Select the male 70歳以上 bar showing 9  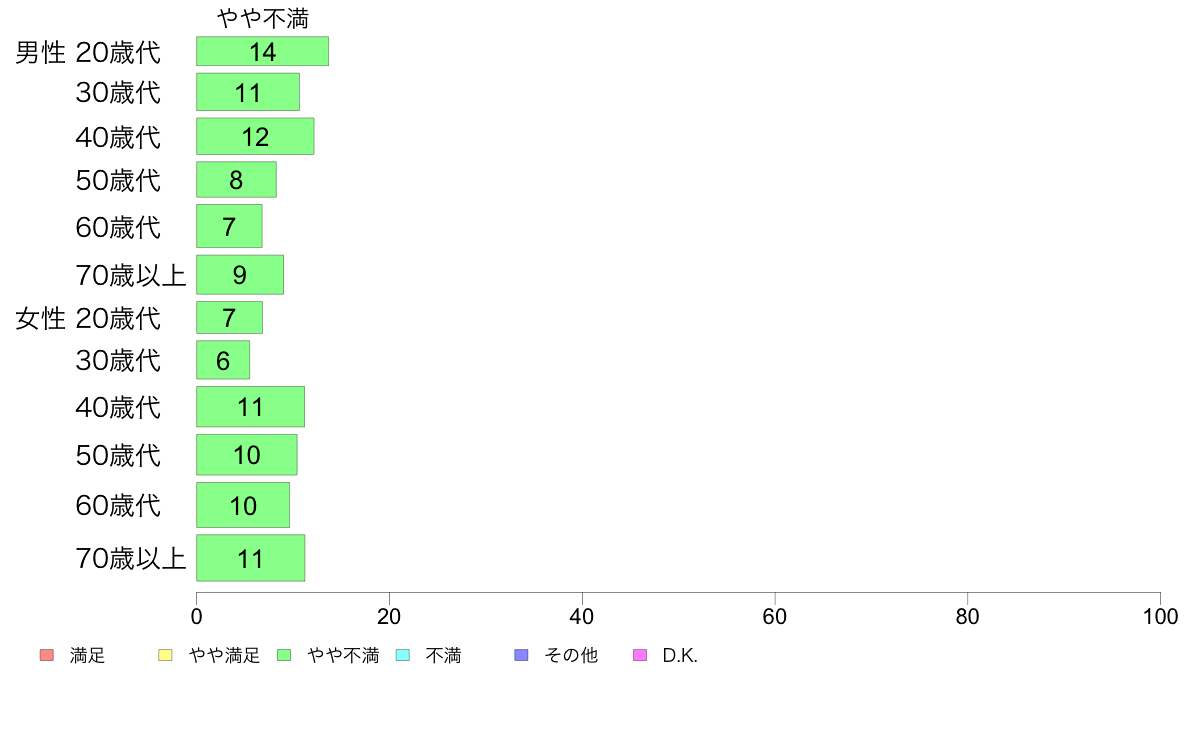[x=240, y=274]
